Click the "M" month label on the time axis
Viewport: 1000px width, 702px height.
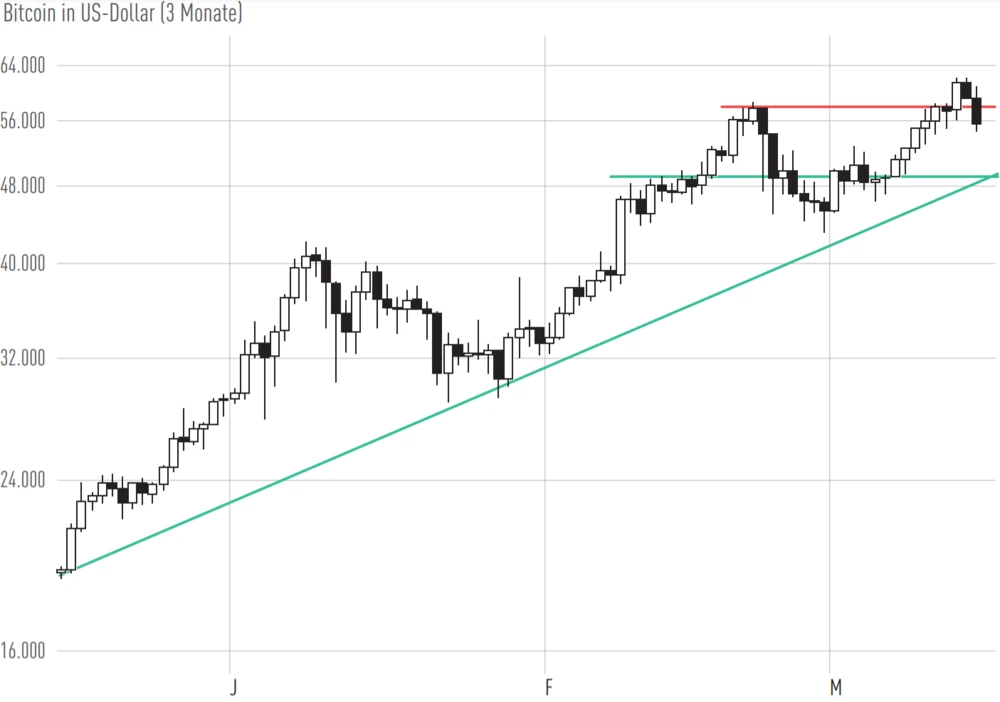click(x=833, y=687)
